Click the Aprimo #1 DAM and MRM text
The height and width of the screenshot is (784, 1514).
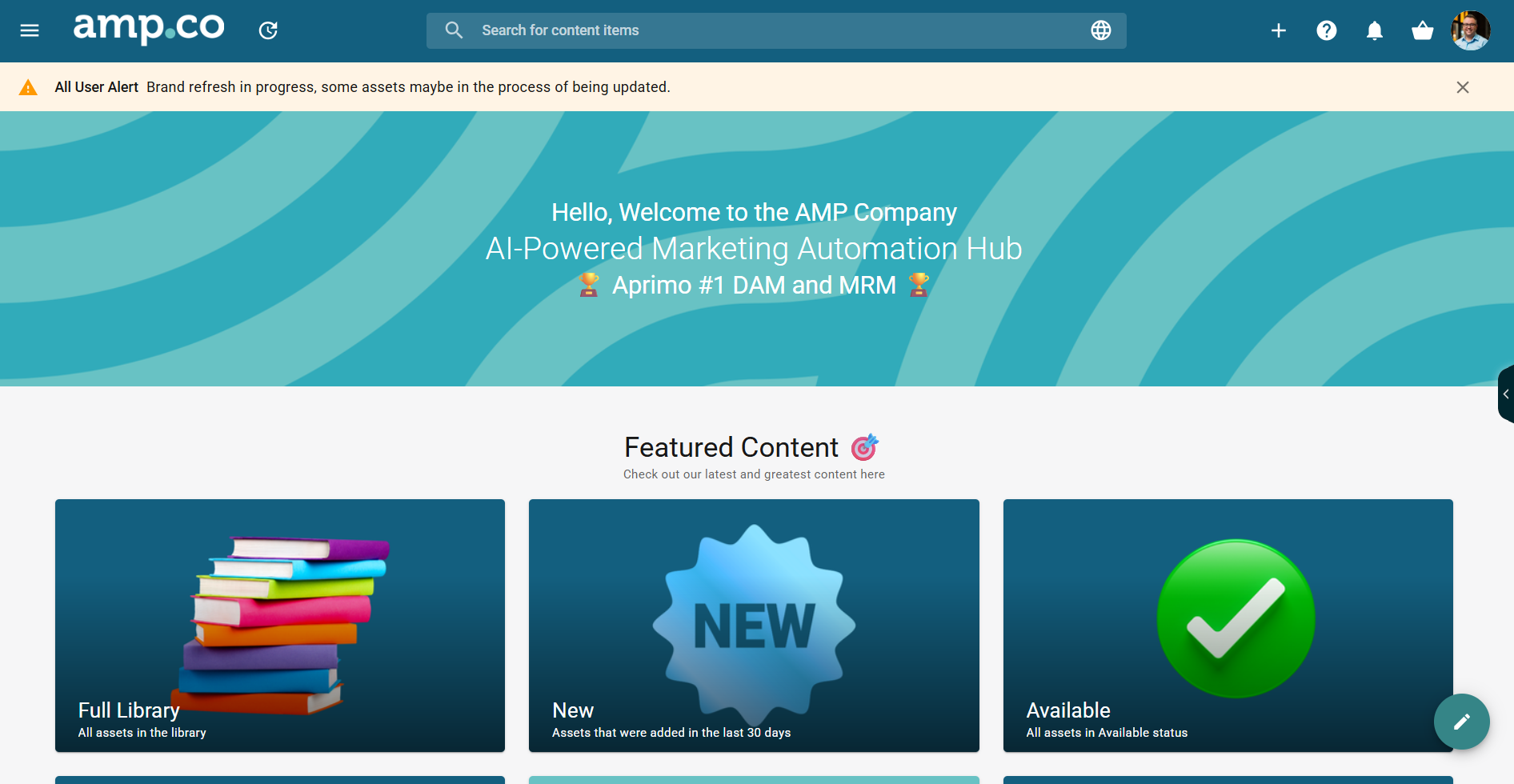pos(754,285)
